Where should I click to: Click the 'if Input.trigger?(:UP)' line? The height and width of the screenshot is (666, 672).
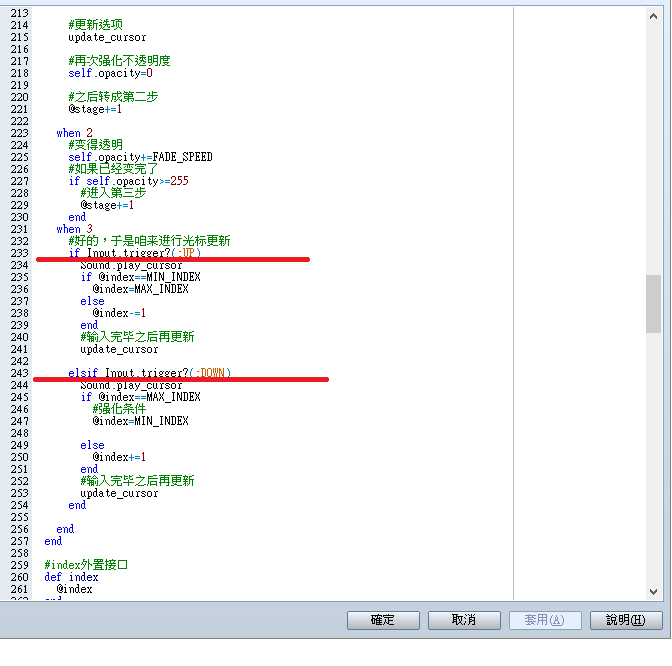point(134,253)
